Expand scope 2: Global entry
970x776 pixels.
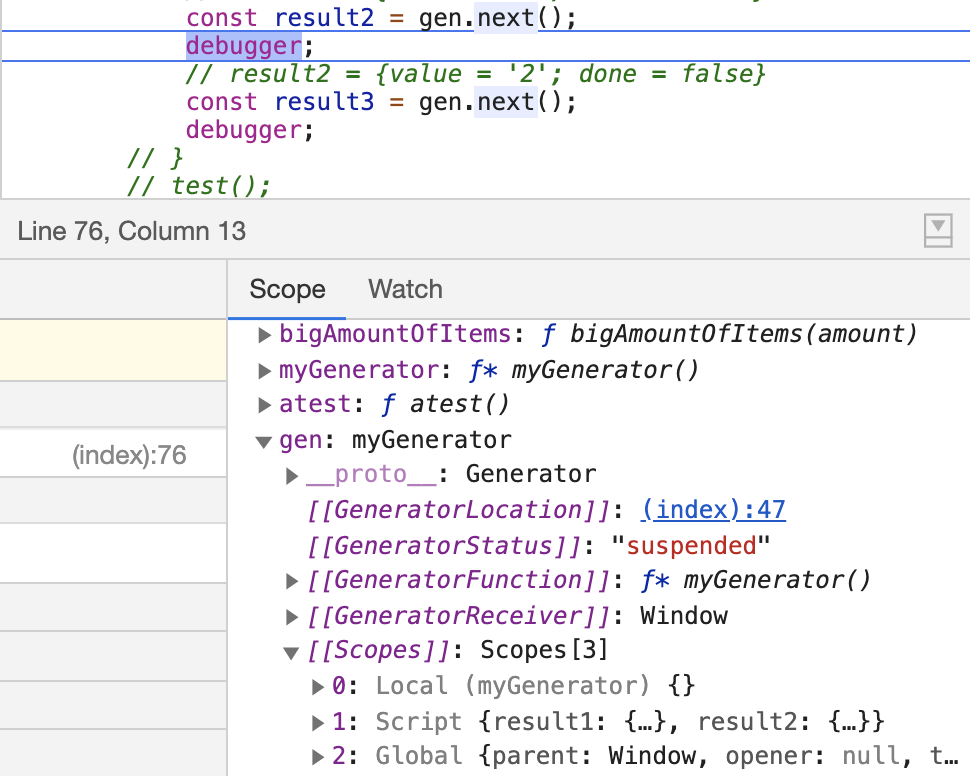[318, 756]
